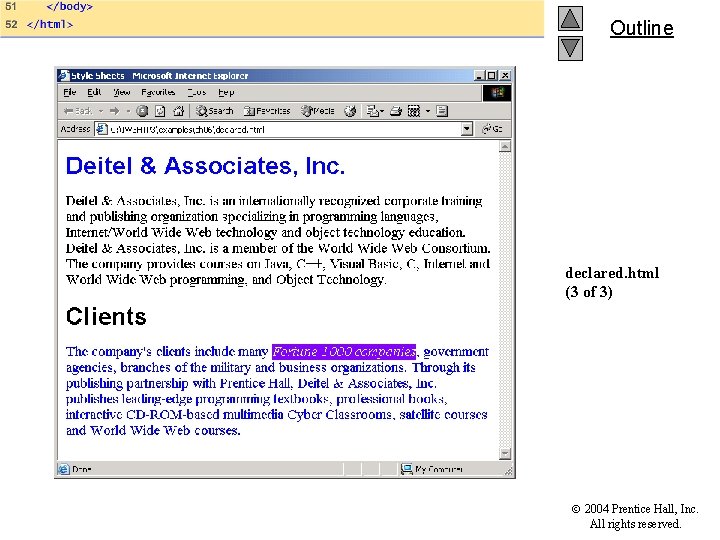
Task: Click the Home icon
Action: click(178, 111)
